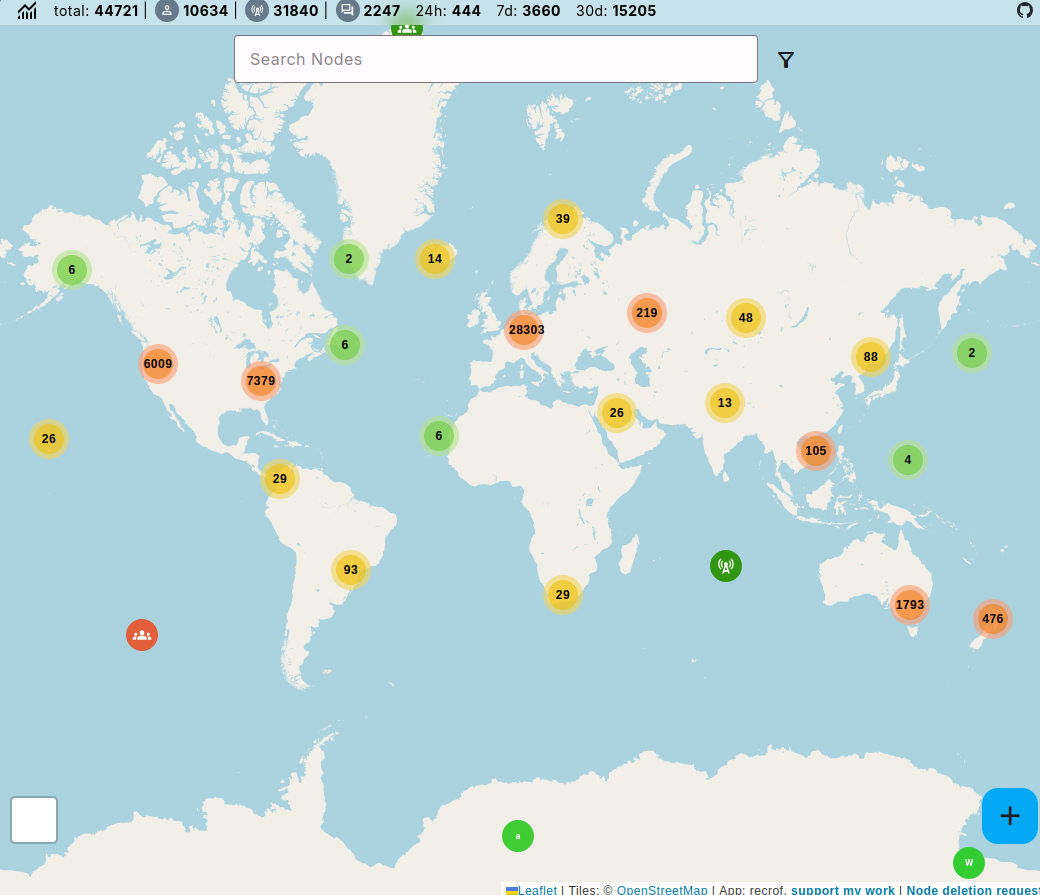Select the router antenna count icon

tap(257, 11)
